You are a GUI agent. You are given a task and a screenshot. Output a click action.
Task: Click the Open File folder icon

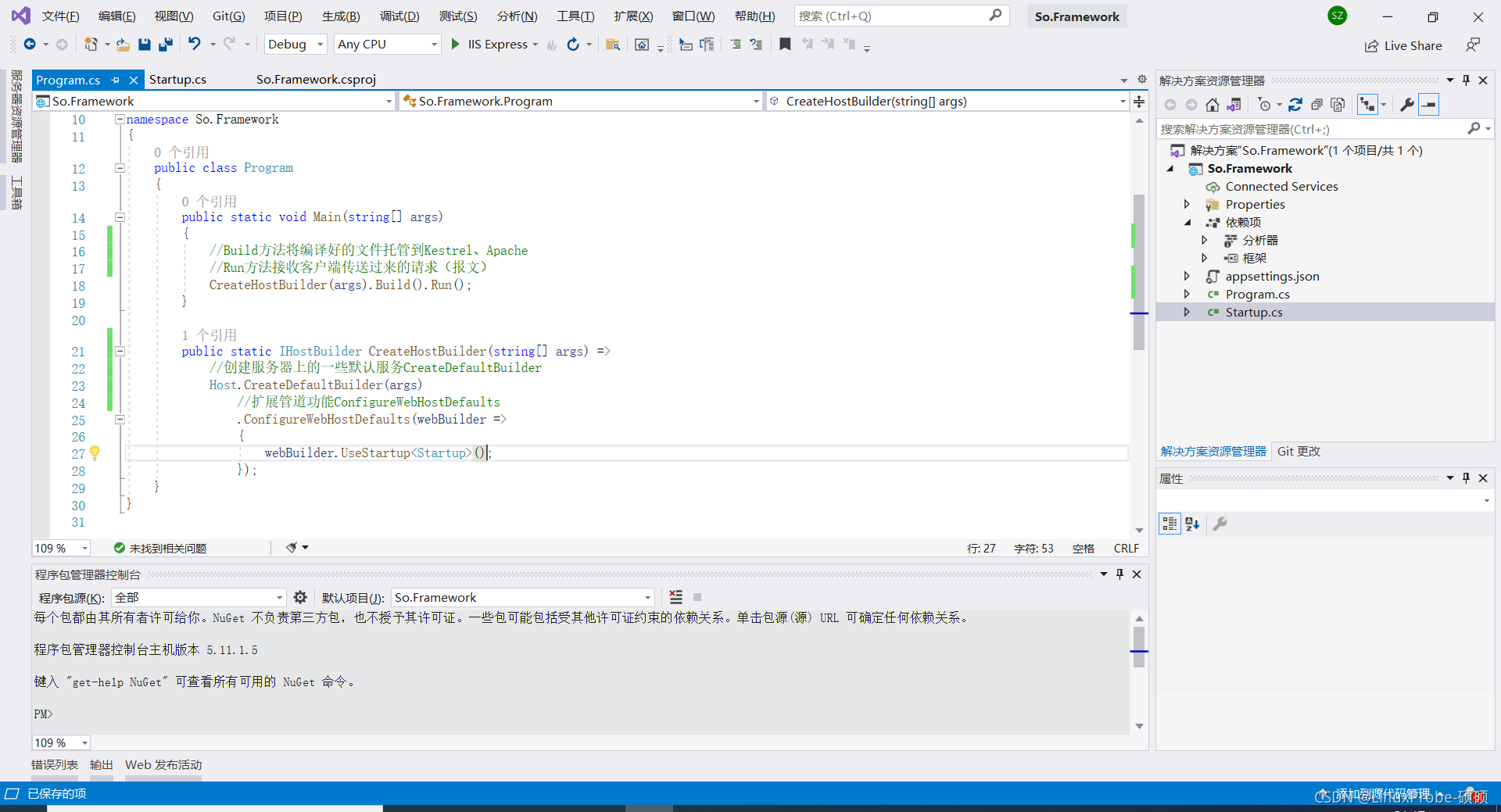[123, 45]
